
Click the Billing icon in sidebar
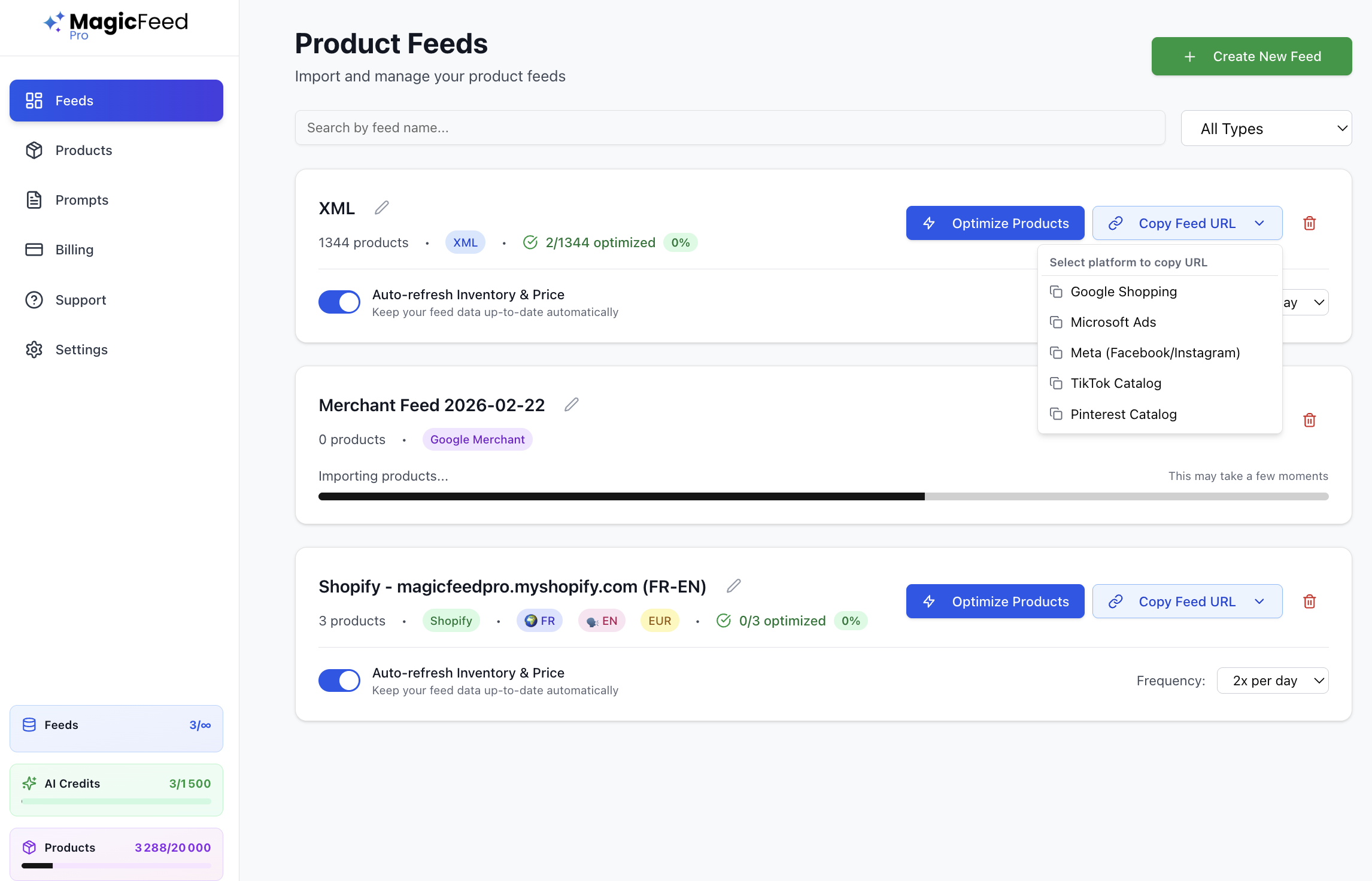coord(34,250)
